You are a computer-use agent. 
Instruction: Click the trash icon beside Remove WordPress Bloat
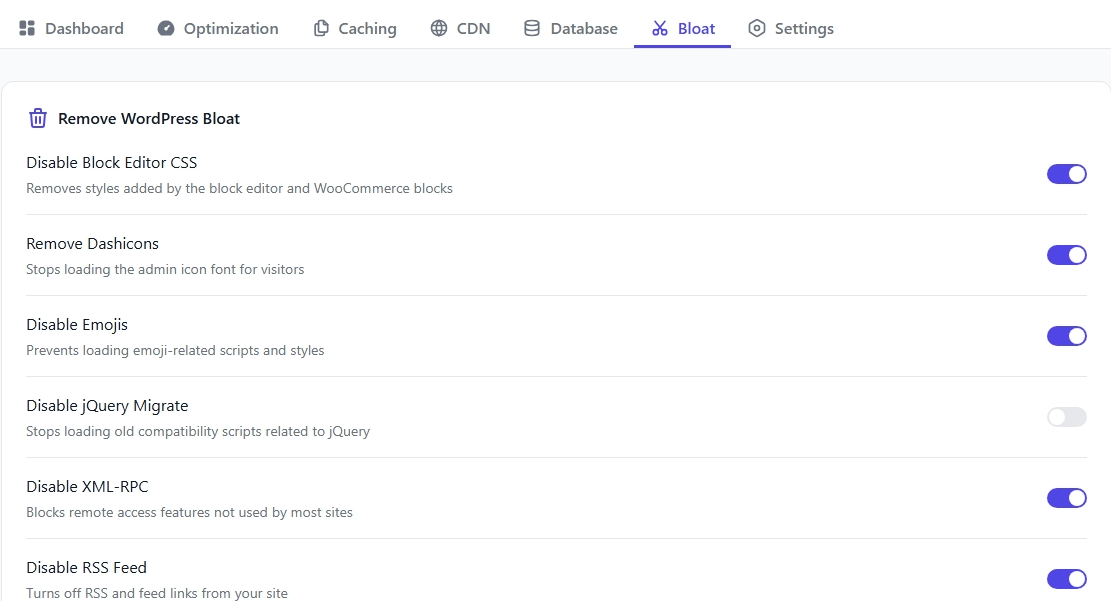38,118
